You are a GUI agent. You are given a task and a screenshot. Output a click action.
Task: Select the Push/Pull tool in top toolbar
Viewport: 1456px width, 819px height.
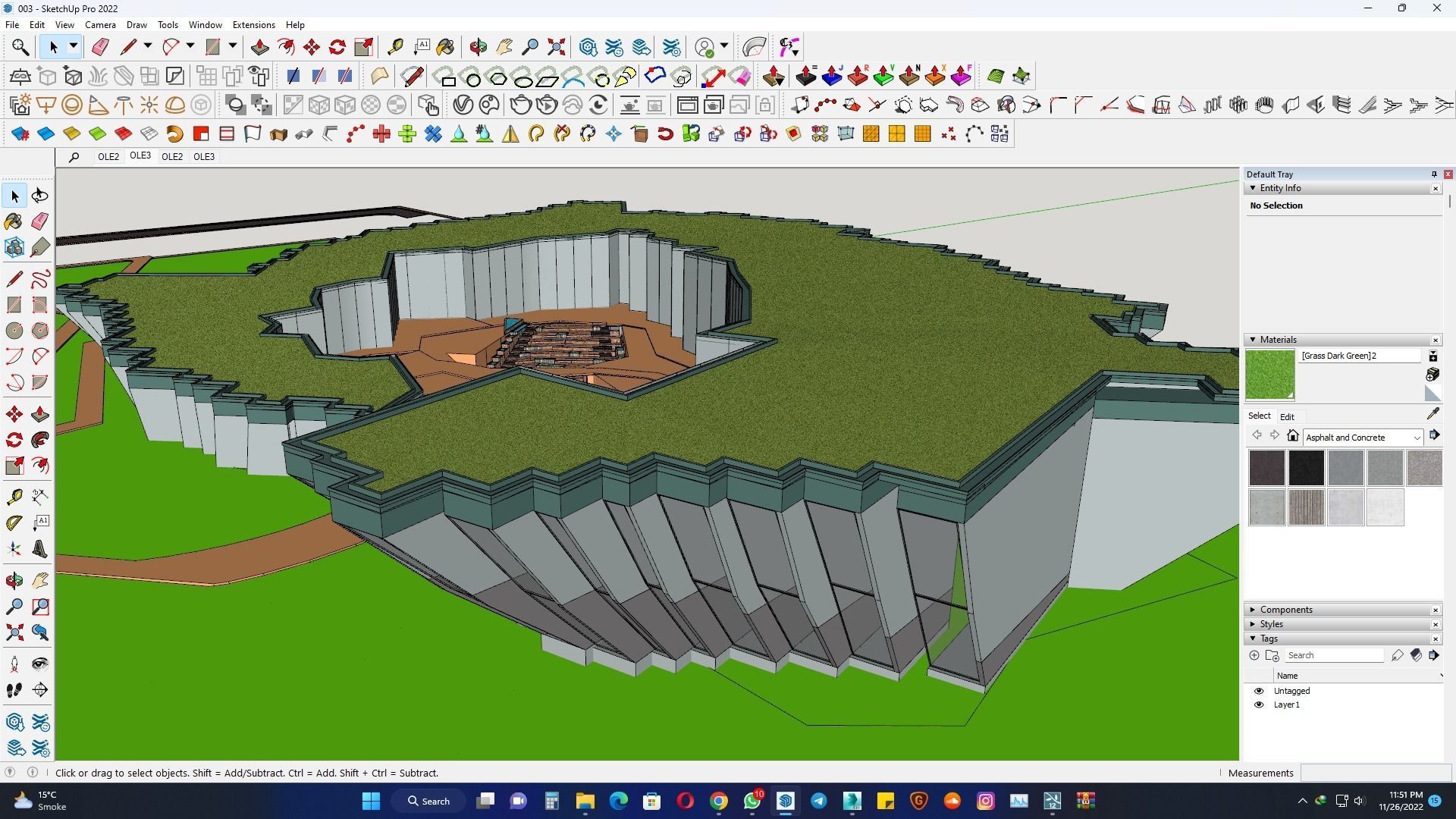pos(259,47)
